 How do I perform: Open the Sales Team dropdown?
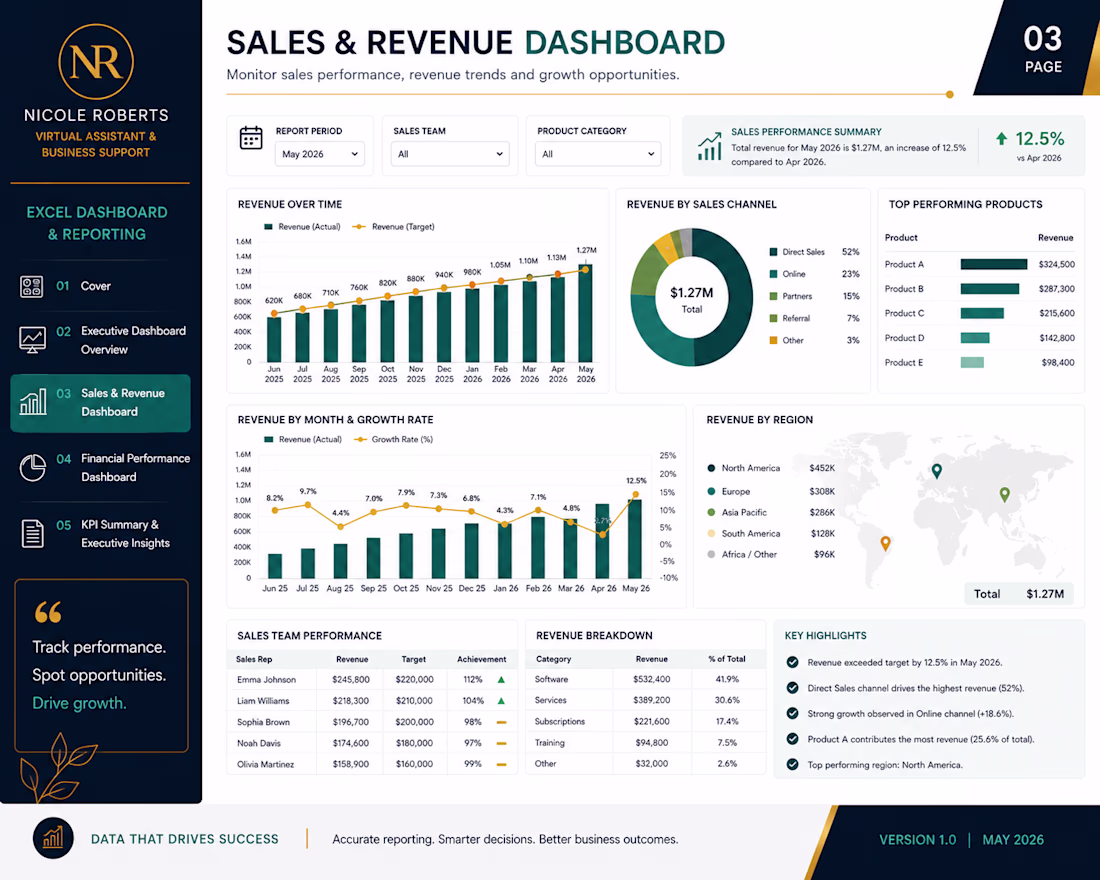[450, 154]
